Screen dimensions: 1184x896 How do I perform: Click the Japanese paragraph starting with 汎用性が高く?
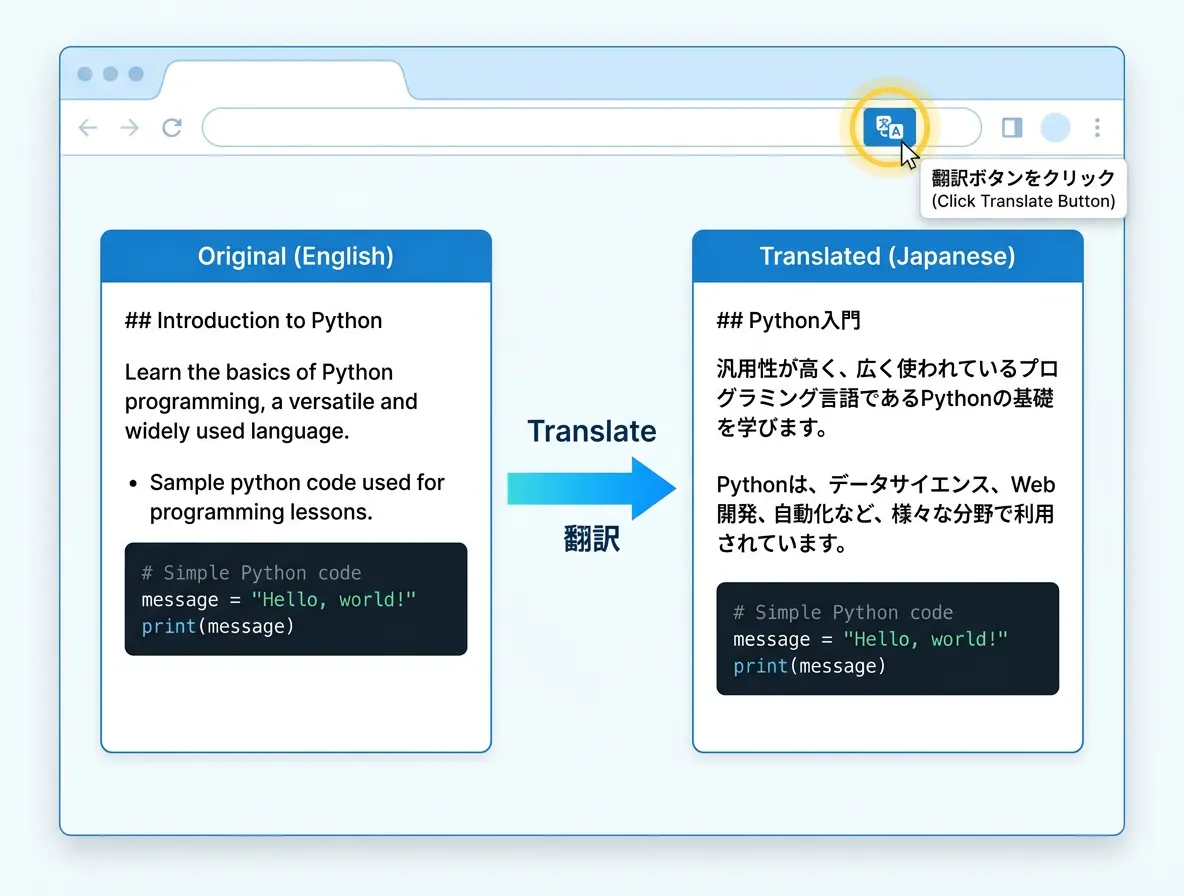pos(886,399)
